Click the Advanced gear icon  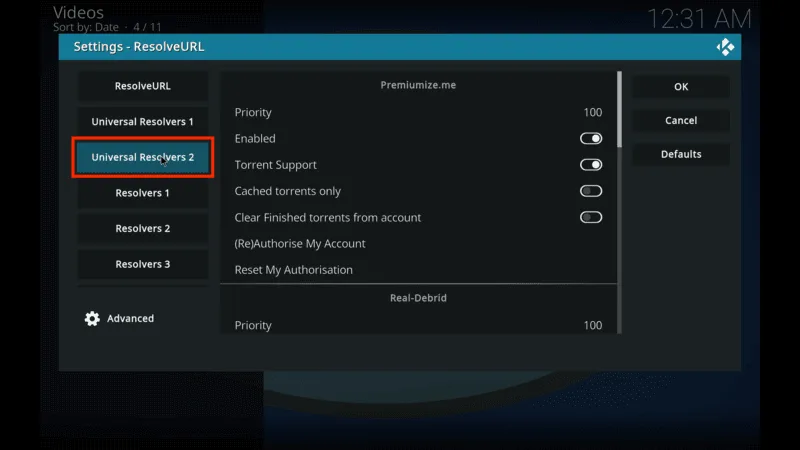(92, 318)
